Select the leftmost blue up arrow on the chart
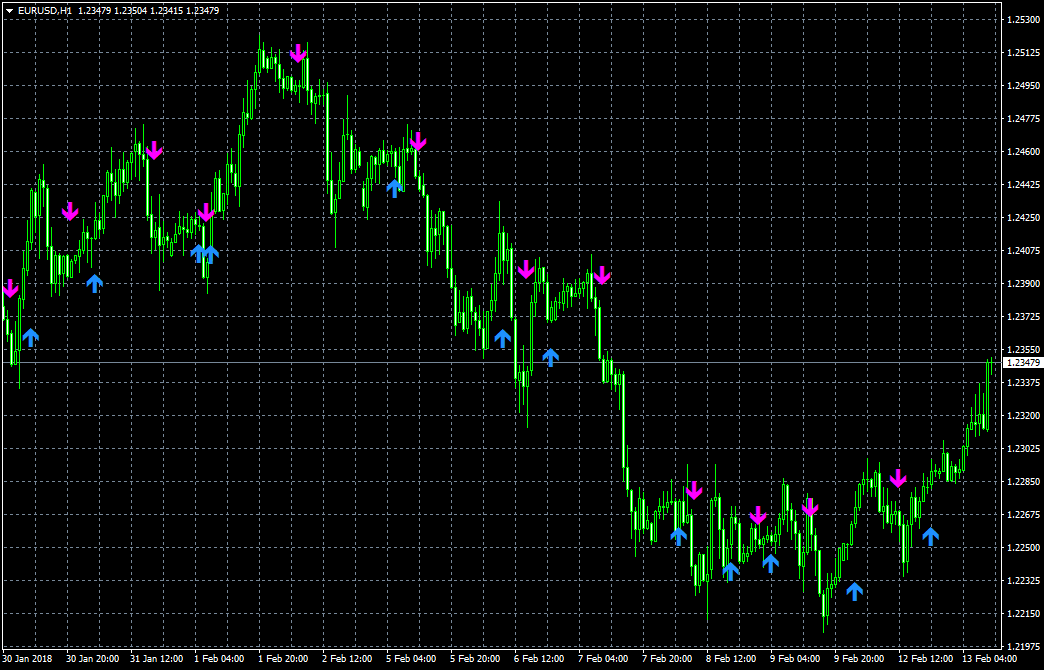 tap(30, 337)
